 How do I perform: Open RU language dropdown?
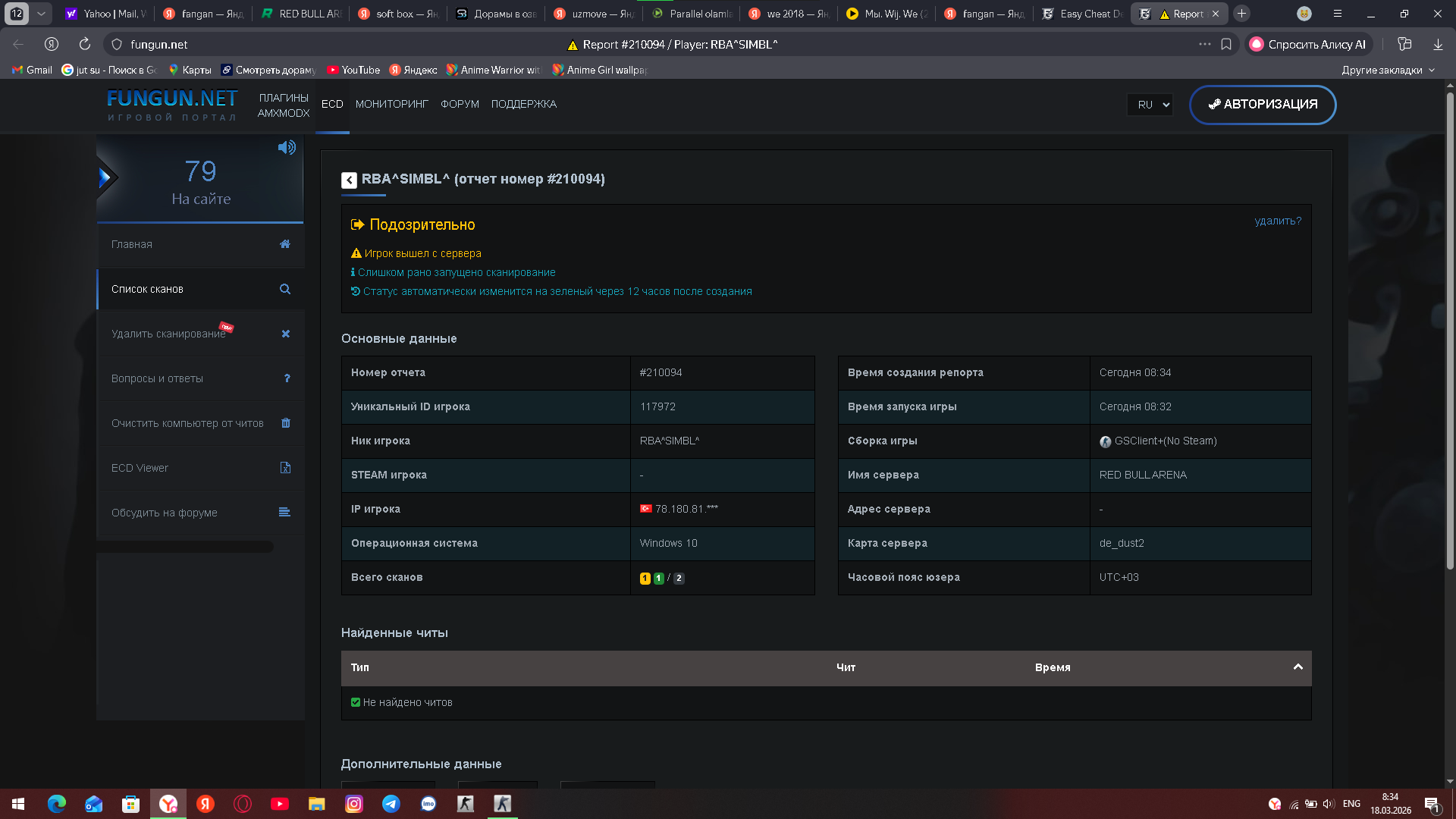click(1150, 105)
